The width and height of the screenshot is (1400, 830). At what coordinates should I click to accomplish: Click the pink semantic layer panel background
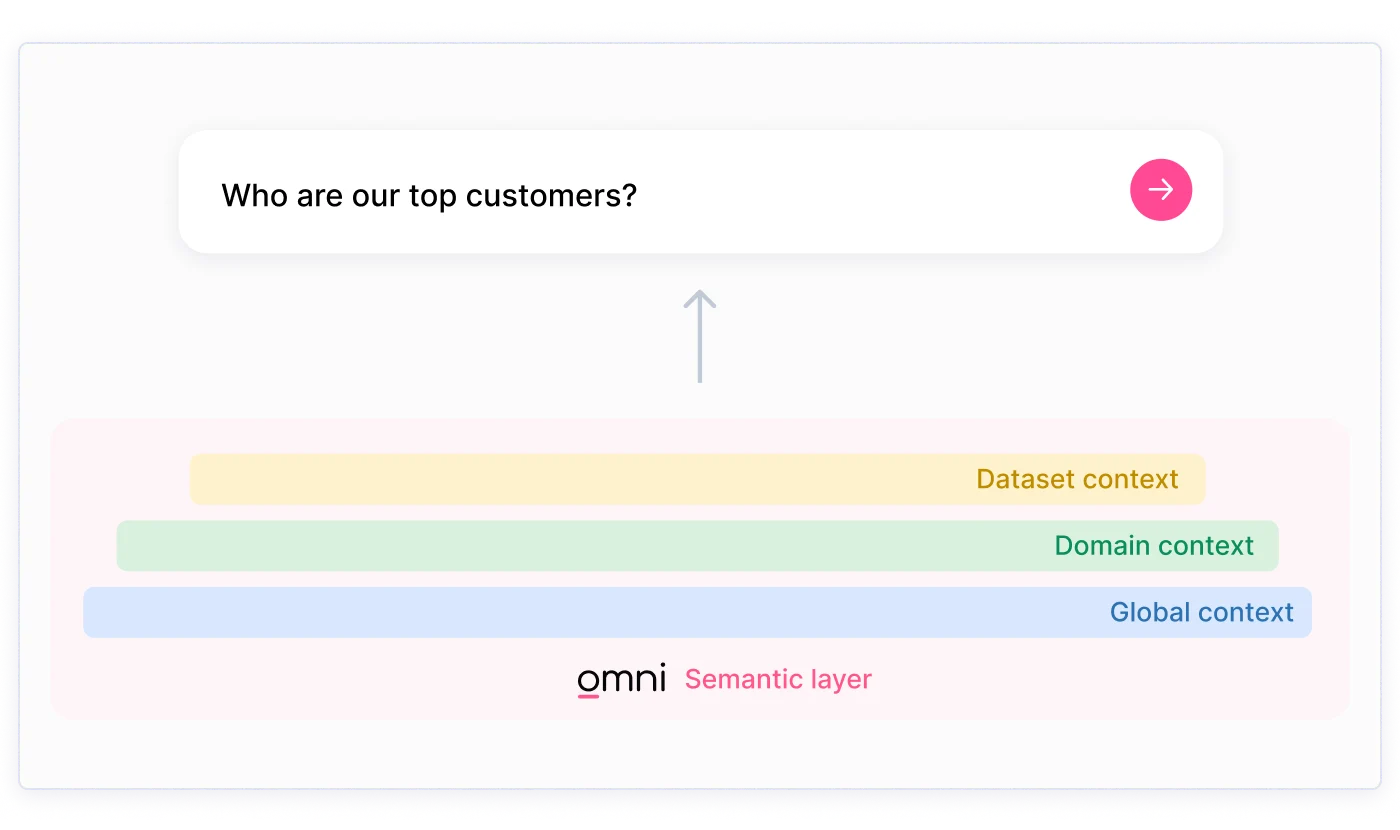(x=700, y=570)
